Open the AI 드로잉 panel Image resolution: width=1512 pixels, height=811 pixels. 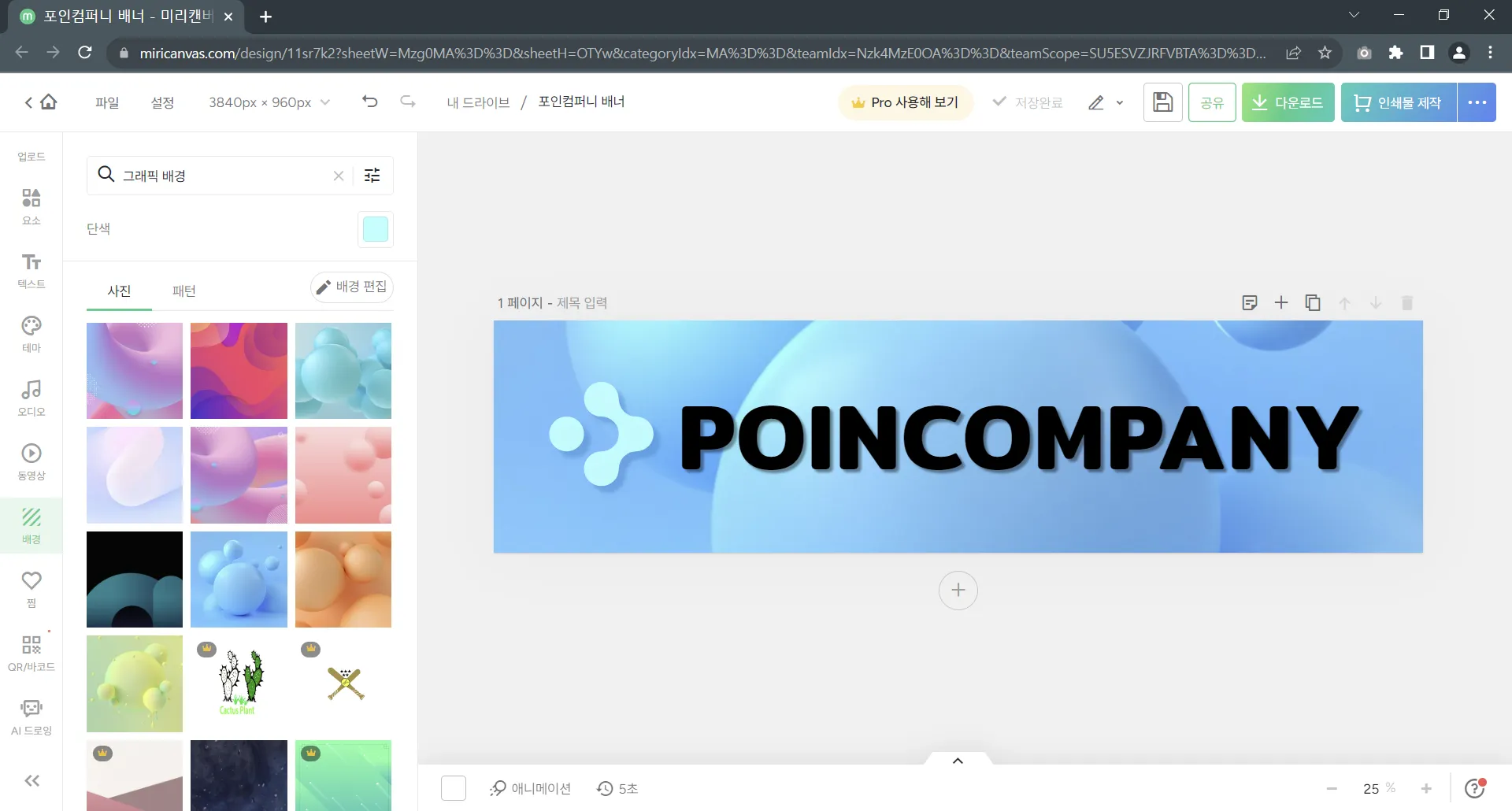[31, 717]
